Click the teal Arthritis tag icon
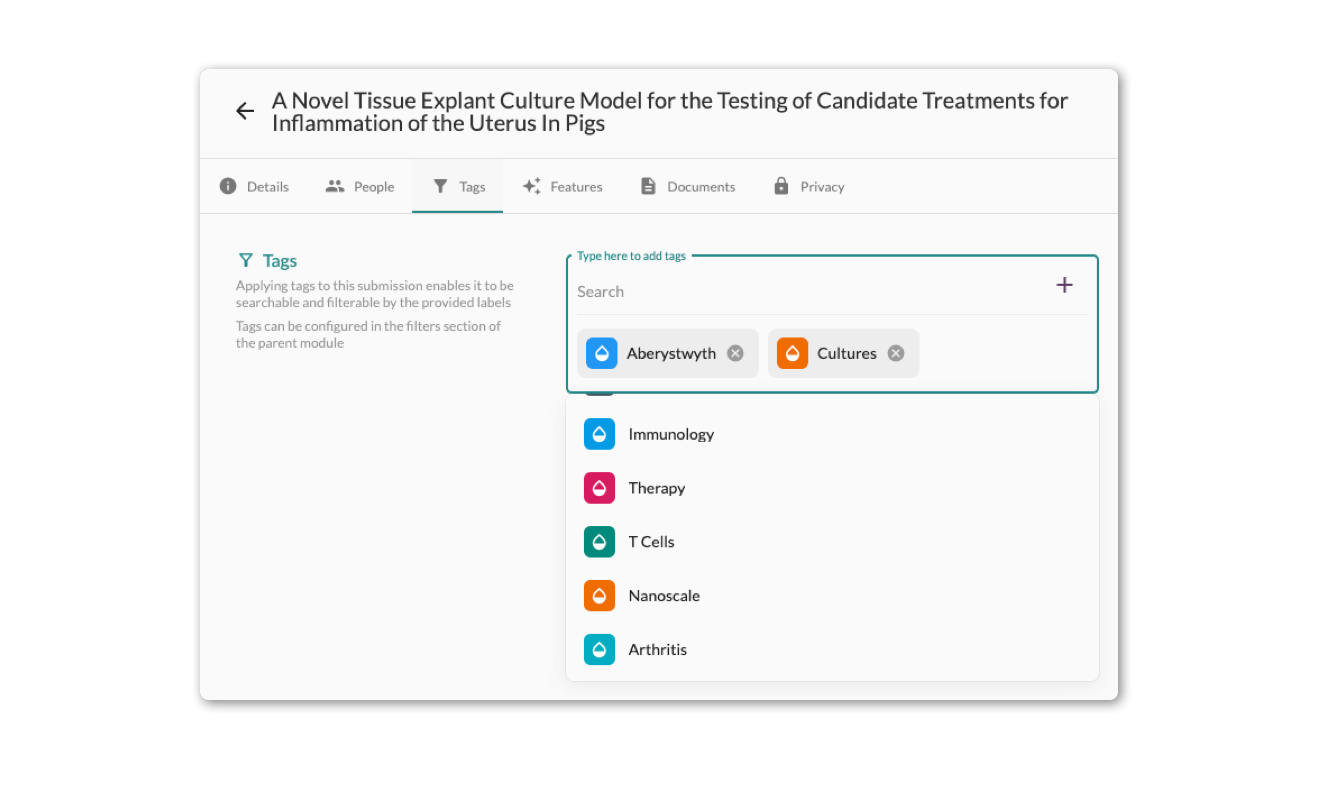This screenshot has height=804, width=1319. [599, 650]
